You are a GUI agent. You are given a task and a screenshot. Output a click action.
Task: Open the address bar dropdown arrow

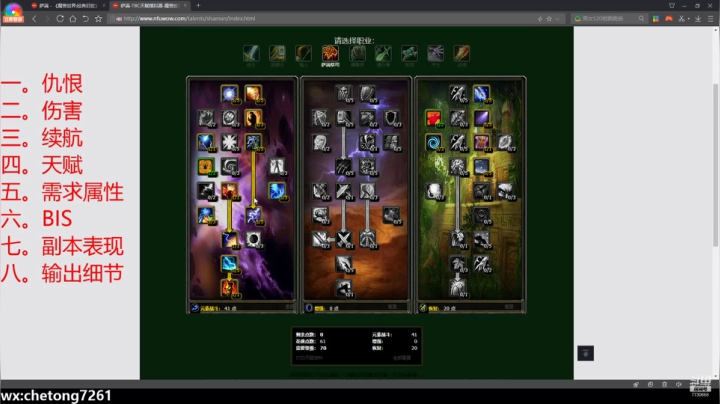point(557,19)
